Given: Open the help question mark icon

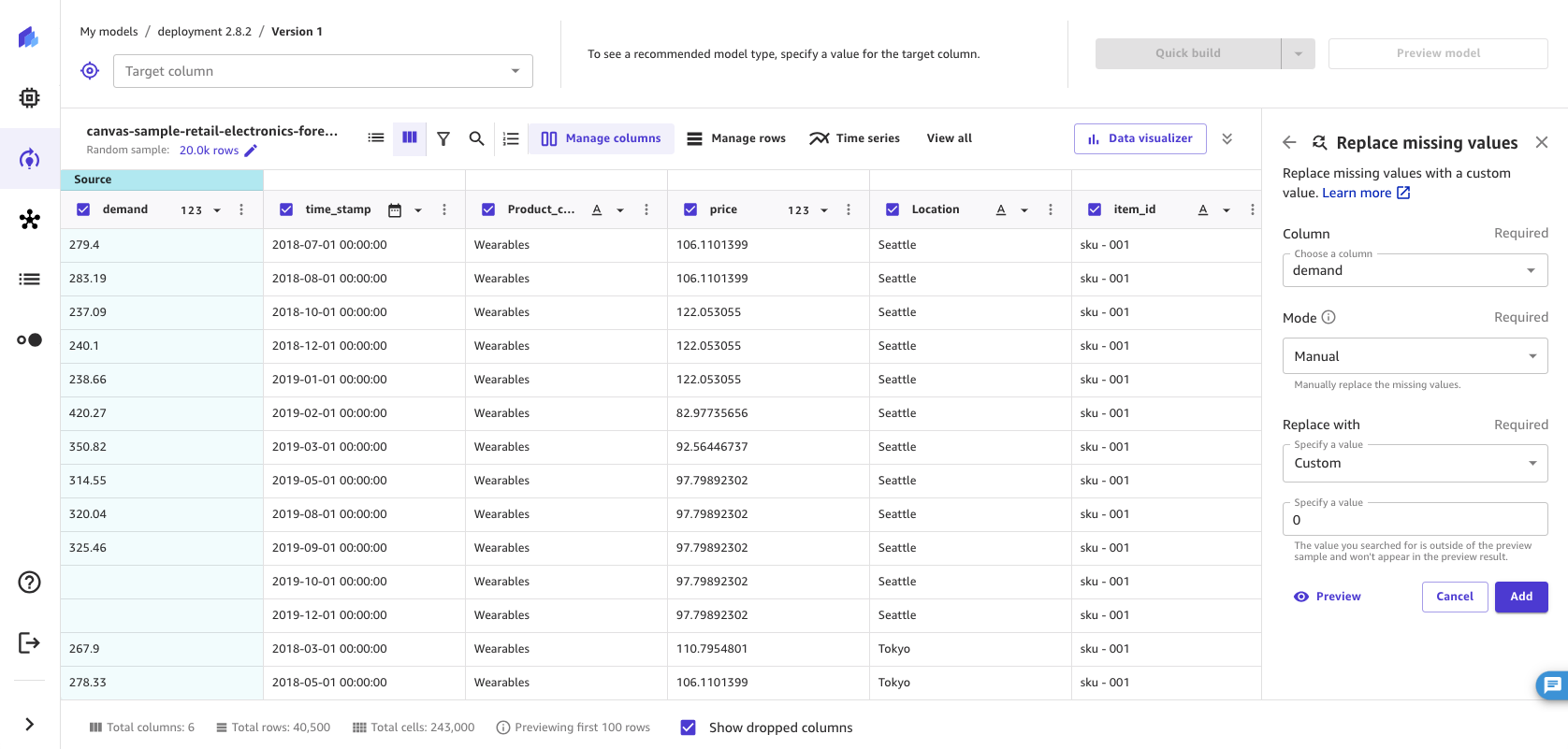Looking at the screenshot, I should coord(30,583).
